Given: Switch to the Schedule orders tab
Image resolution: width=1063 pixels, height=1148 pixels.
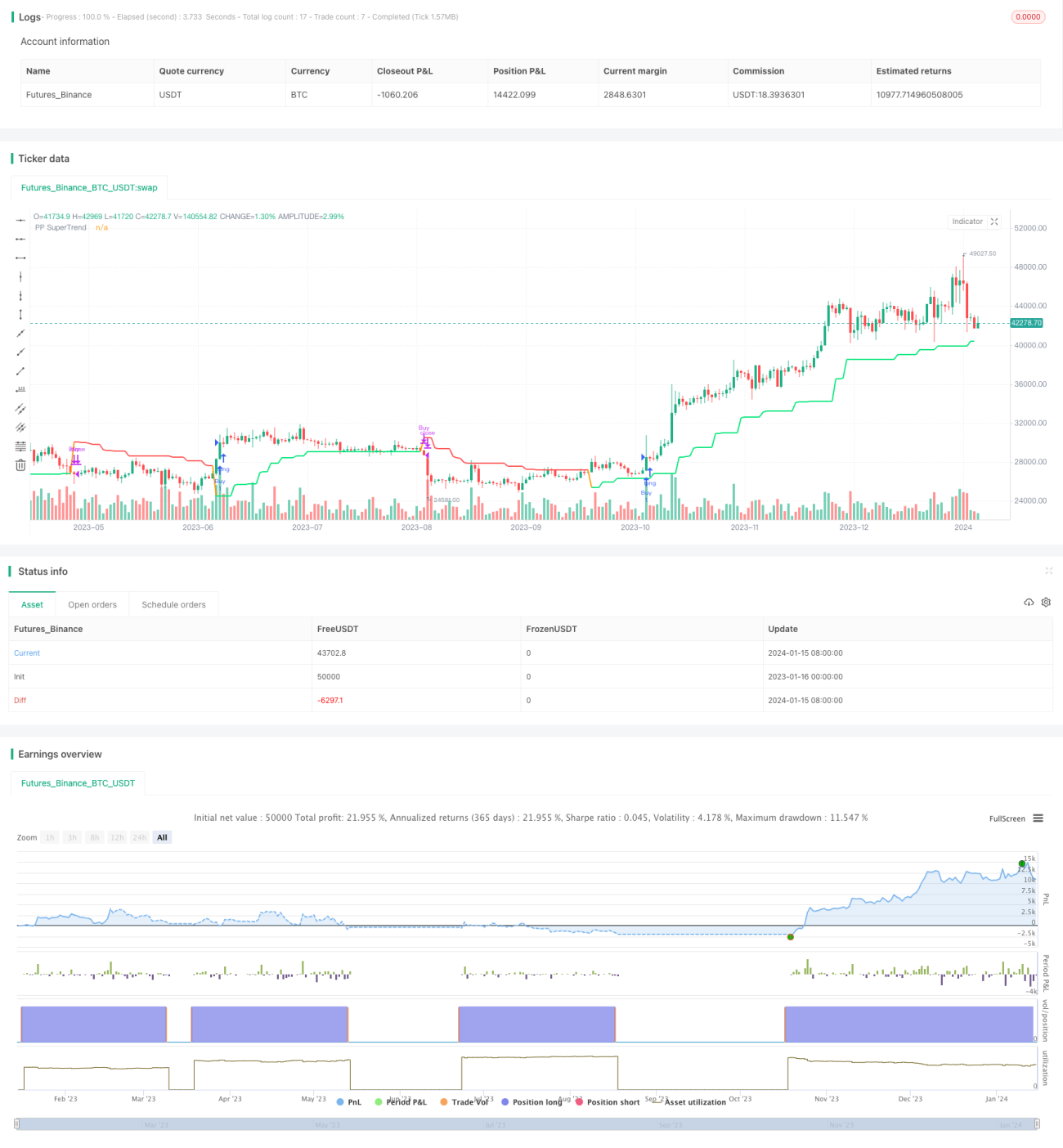Looking at the screenshot, I should point(173,605).
